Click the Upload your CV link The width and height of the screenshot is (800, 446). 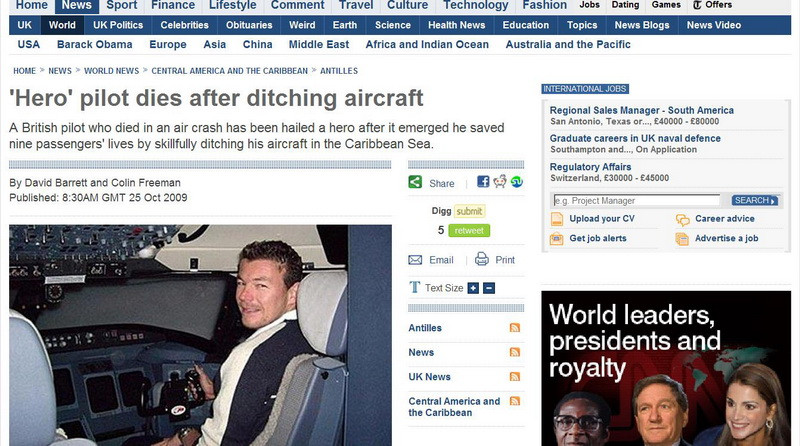click(602, 218)
